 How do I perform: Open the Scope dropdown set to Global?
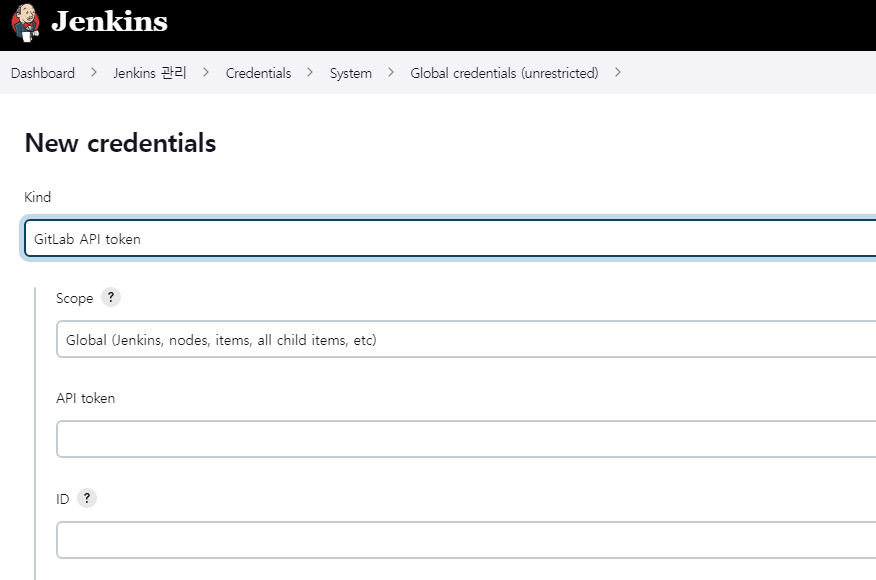(x=466, y=339)
